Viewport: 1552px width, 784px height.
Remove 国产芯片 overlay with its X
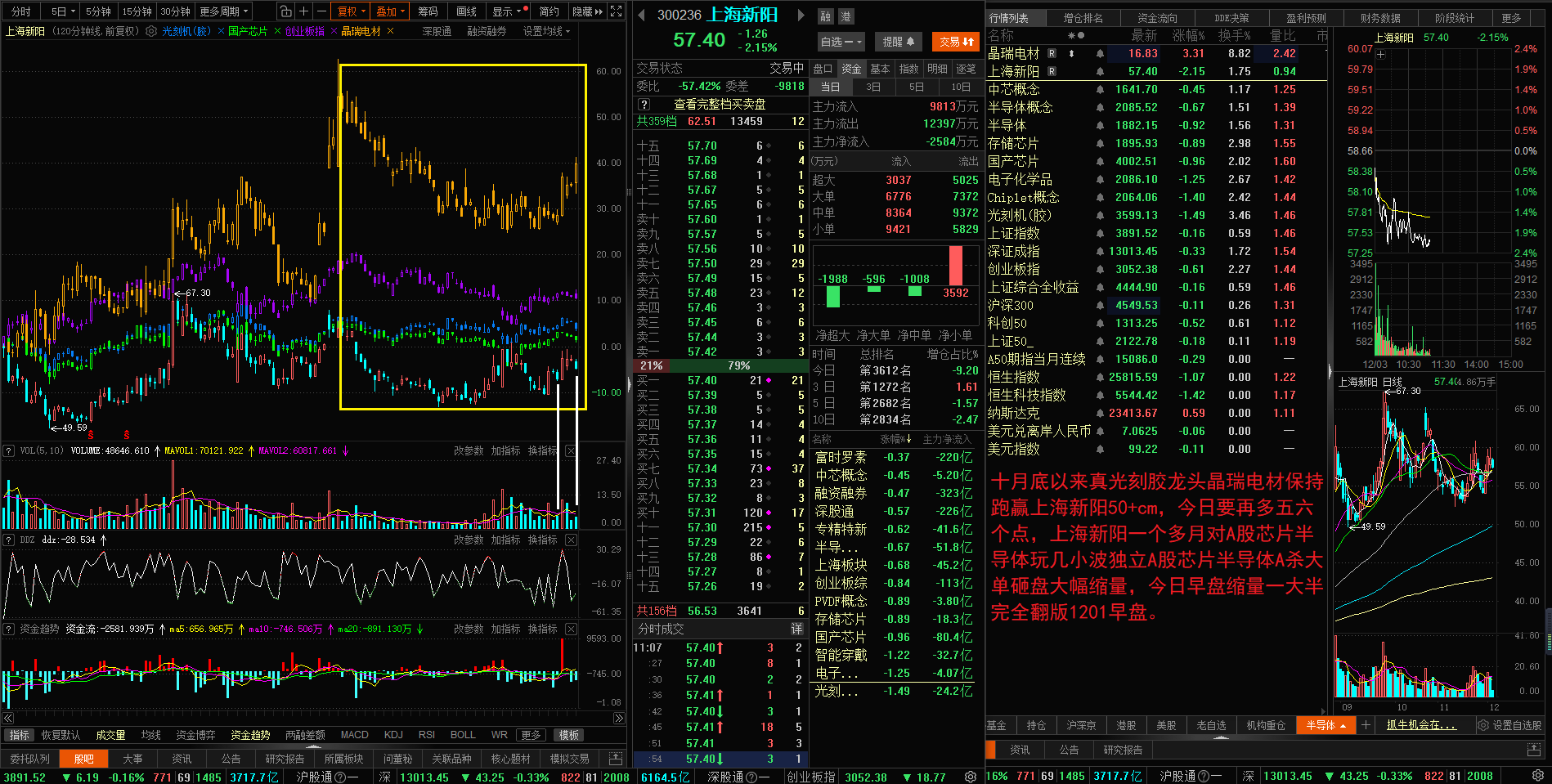(277, 31)
